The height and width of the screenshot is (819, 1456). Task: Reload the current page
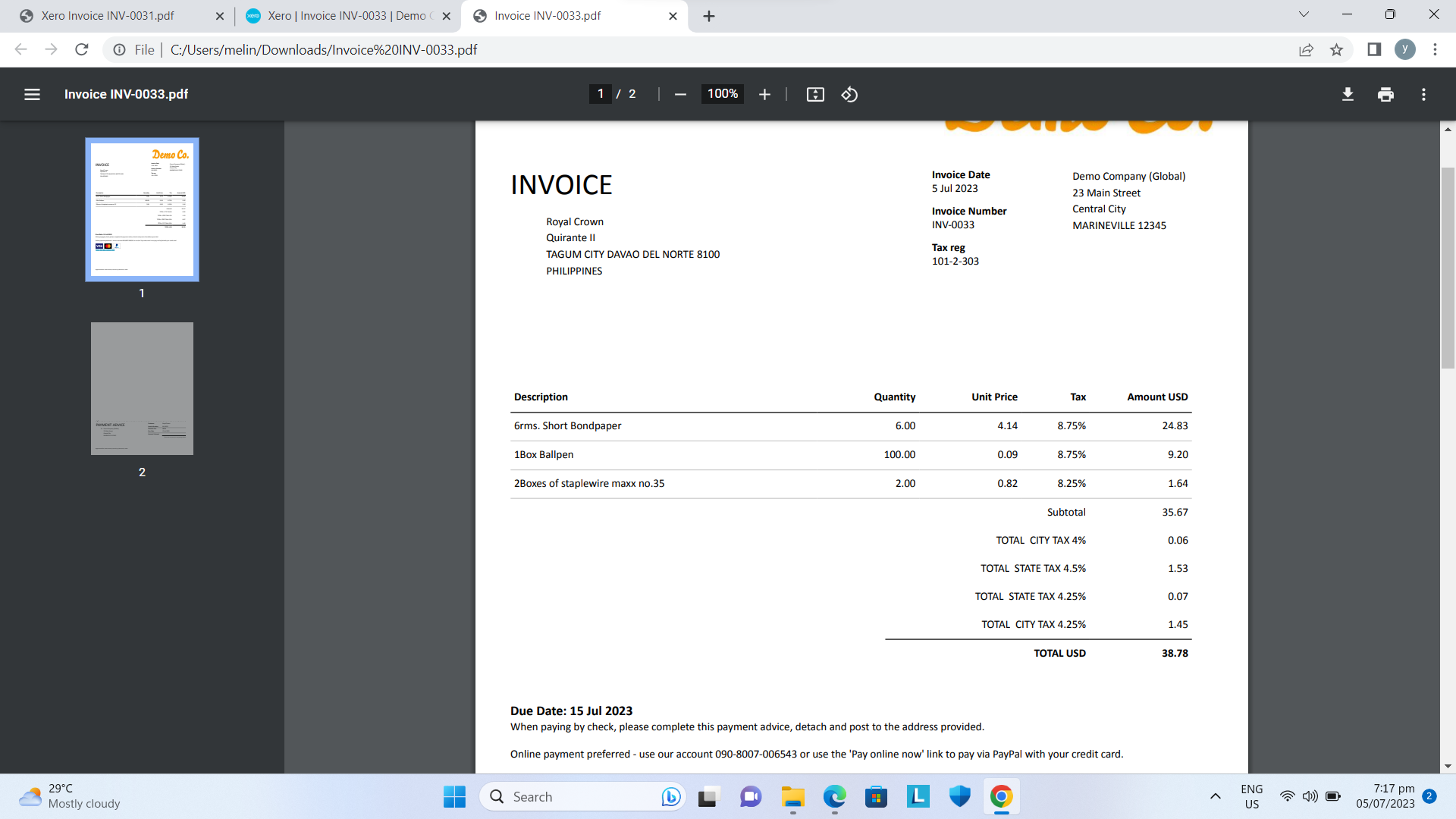(82, 50)
